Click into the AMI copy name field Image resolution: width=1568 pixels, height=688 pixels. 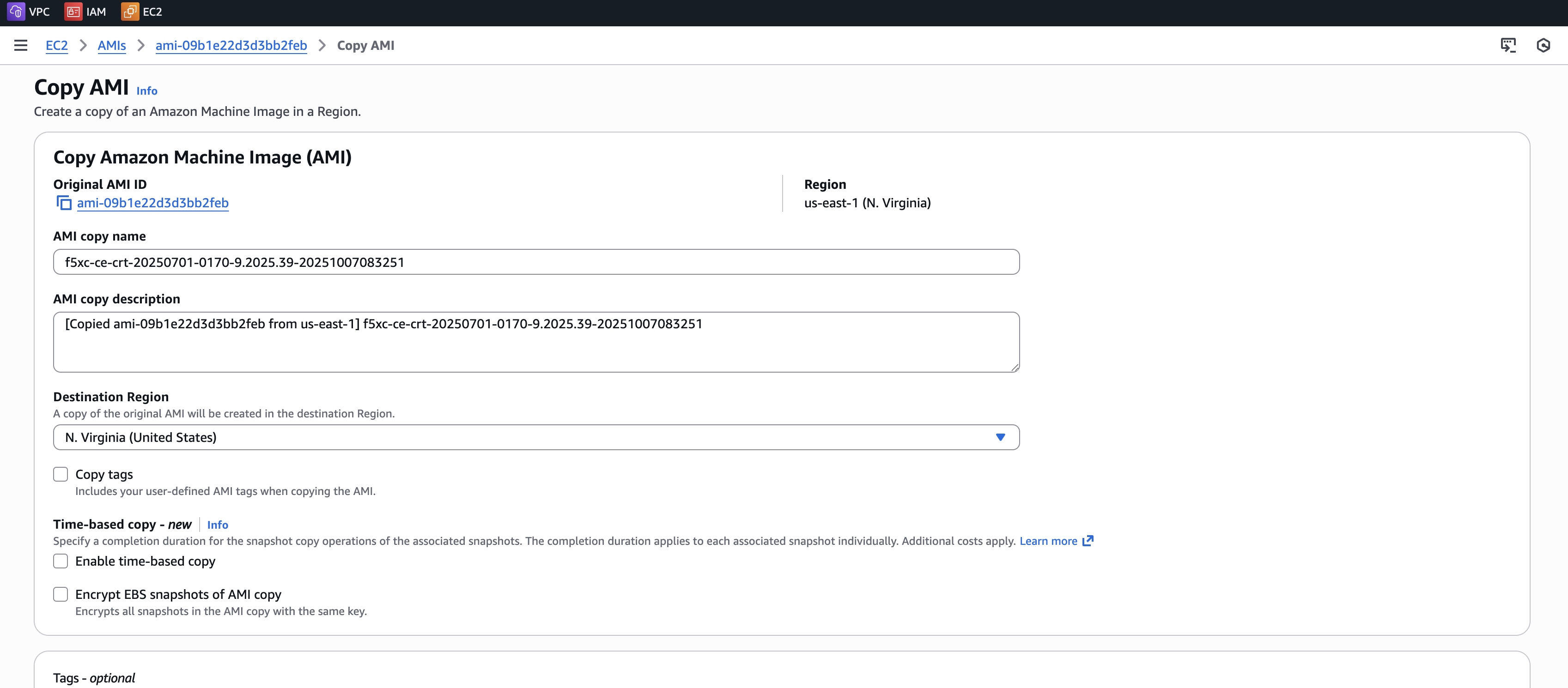[x=535, y=262]
